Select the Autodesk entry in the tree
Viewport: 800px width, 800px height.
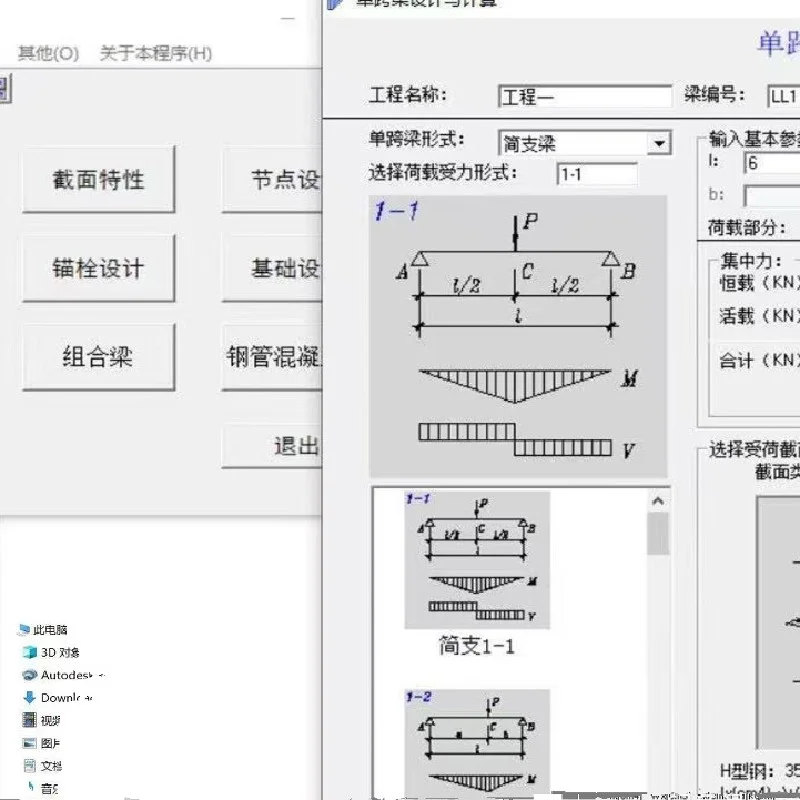coord(64,675)
